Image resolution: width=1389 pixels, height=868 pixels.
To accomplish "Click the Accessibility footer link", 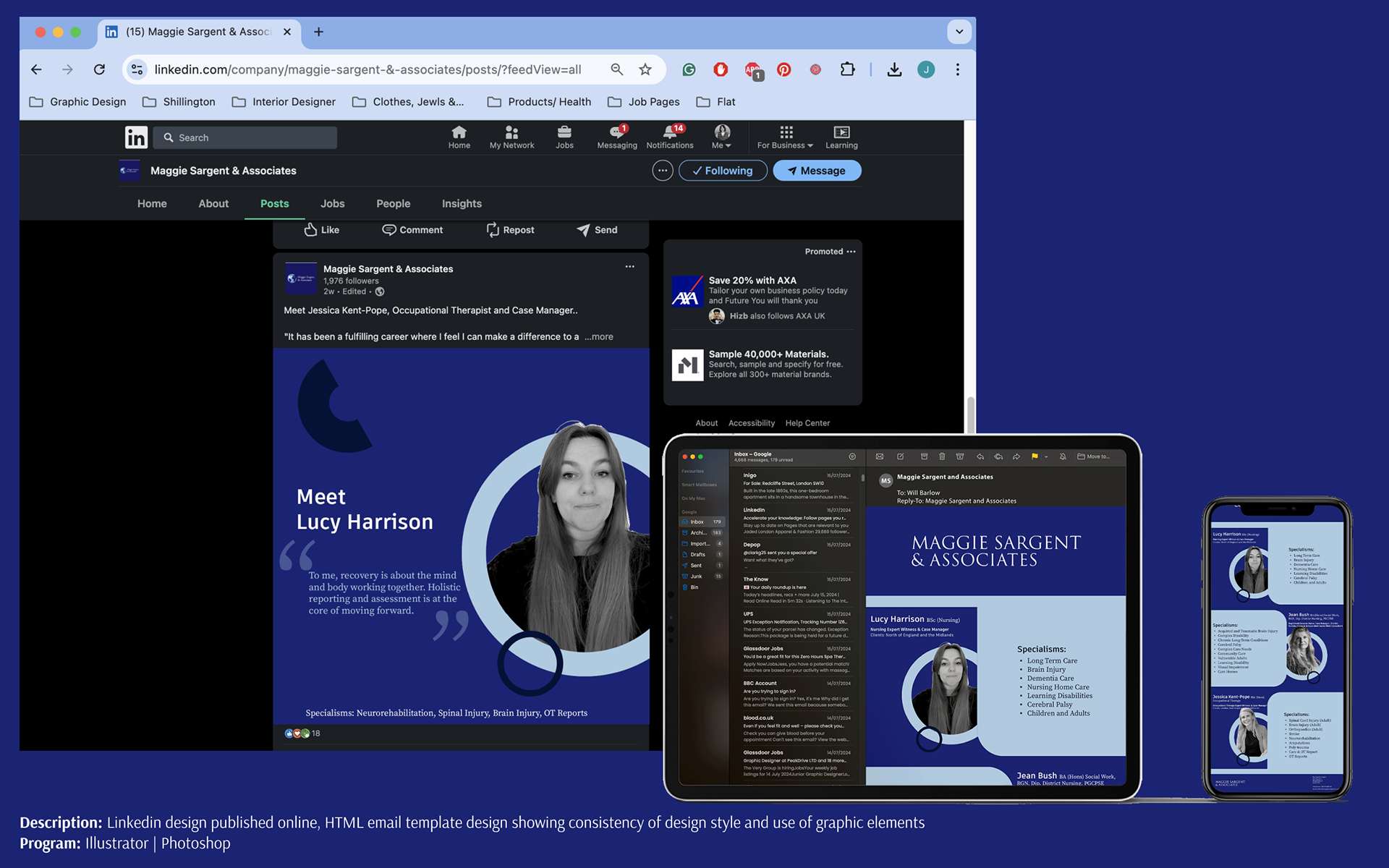I will click(x=751, y=423).
